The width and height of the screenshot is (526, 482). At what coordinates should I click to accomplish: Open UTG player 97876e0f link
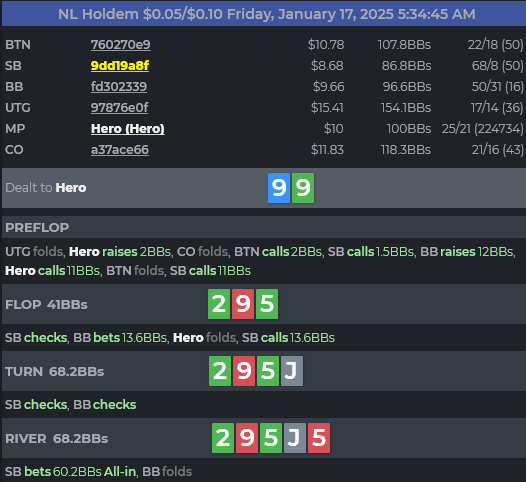click(x=119, y=108)
